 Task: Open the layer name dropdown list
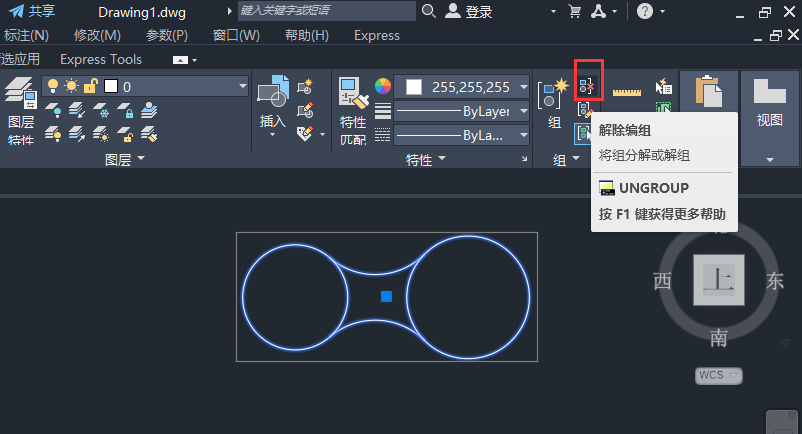point(243,87)
